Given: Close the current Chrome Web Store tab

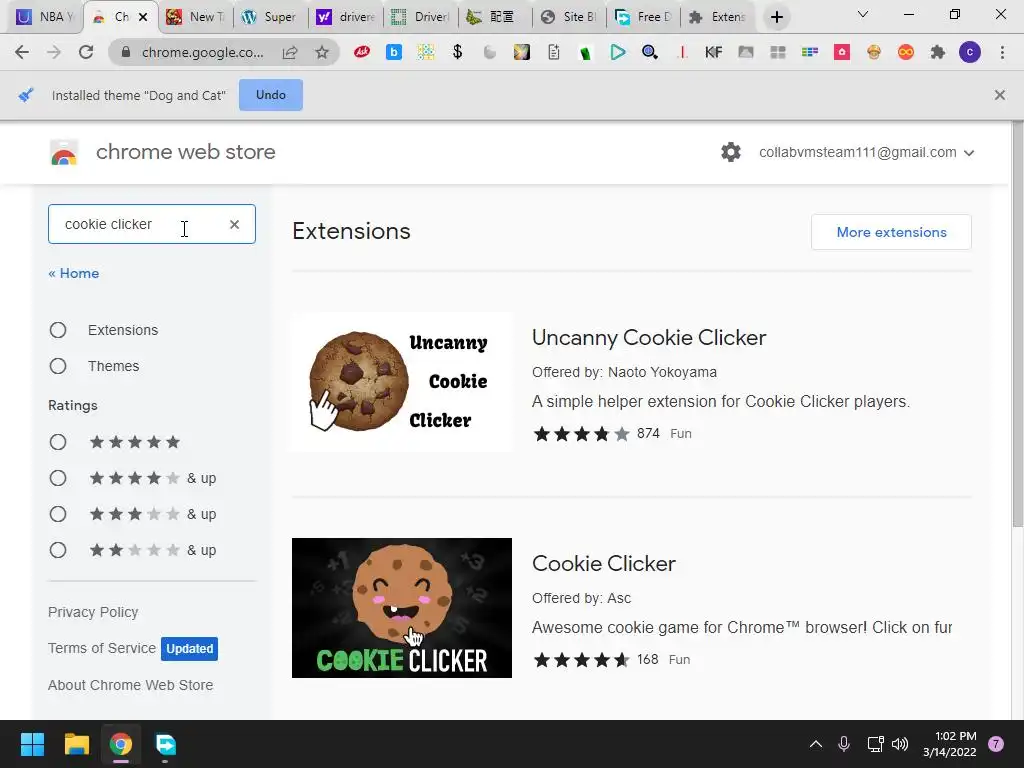Looking at the screenshot, I should tap(143, 17).
